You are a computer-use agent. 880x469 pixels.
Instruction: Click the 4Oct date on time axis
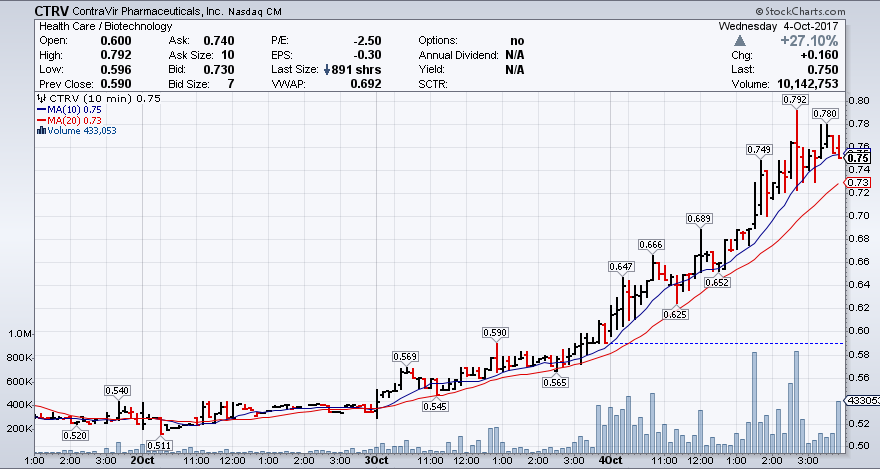pos(611,461)
